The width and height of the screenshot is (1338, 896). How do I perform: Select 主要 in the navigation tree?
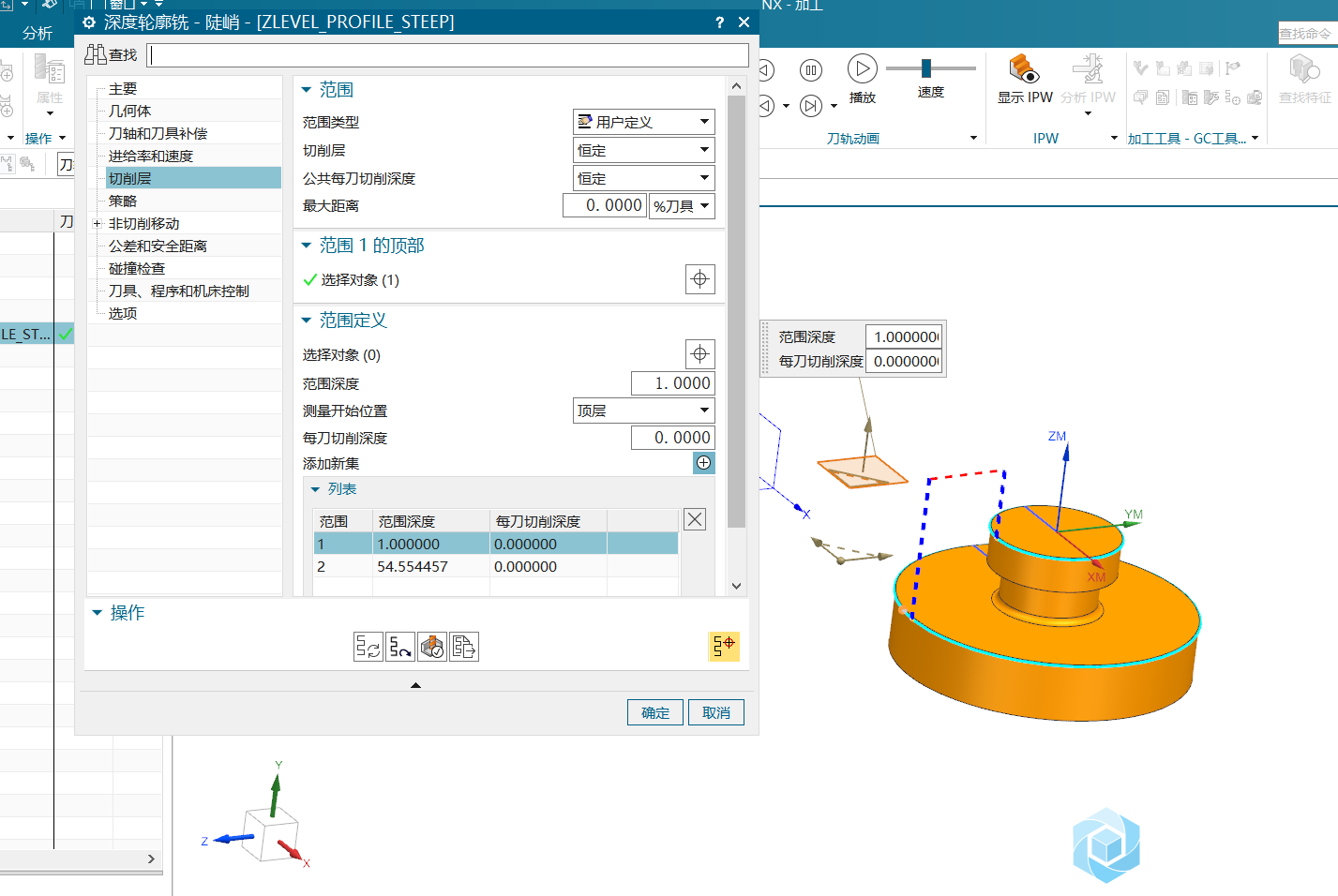123,89
